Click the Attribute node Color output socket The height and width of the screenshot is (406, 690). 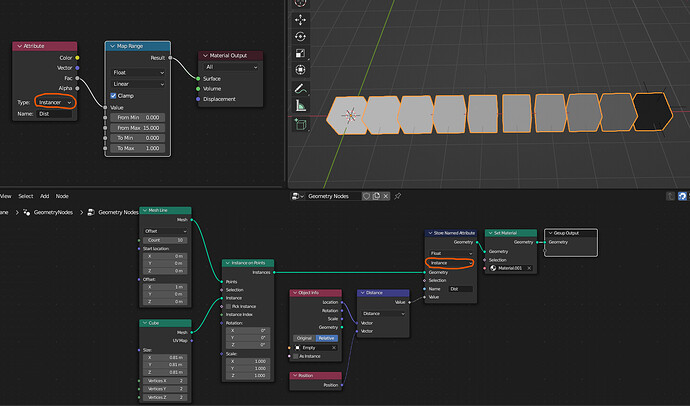pyautogui.click(x=77, y=58)
